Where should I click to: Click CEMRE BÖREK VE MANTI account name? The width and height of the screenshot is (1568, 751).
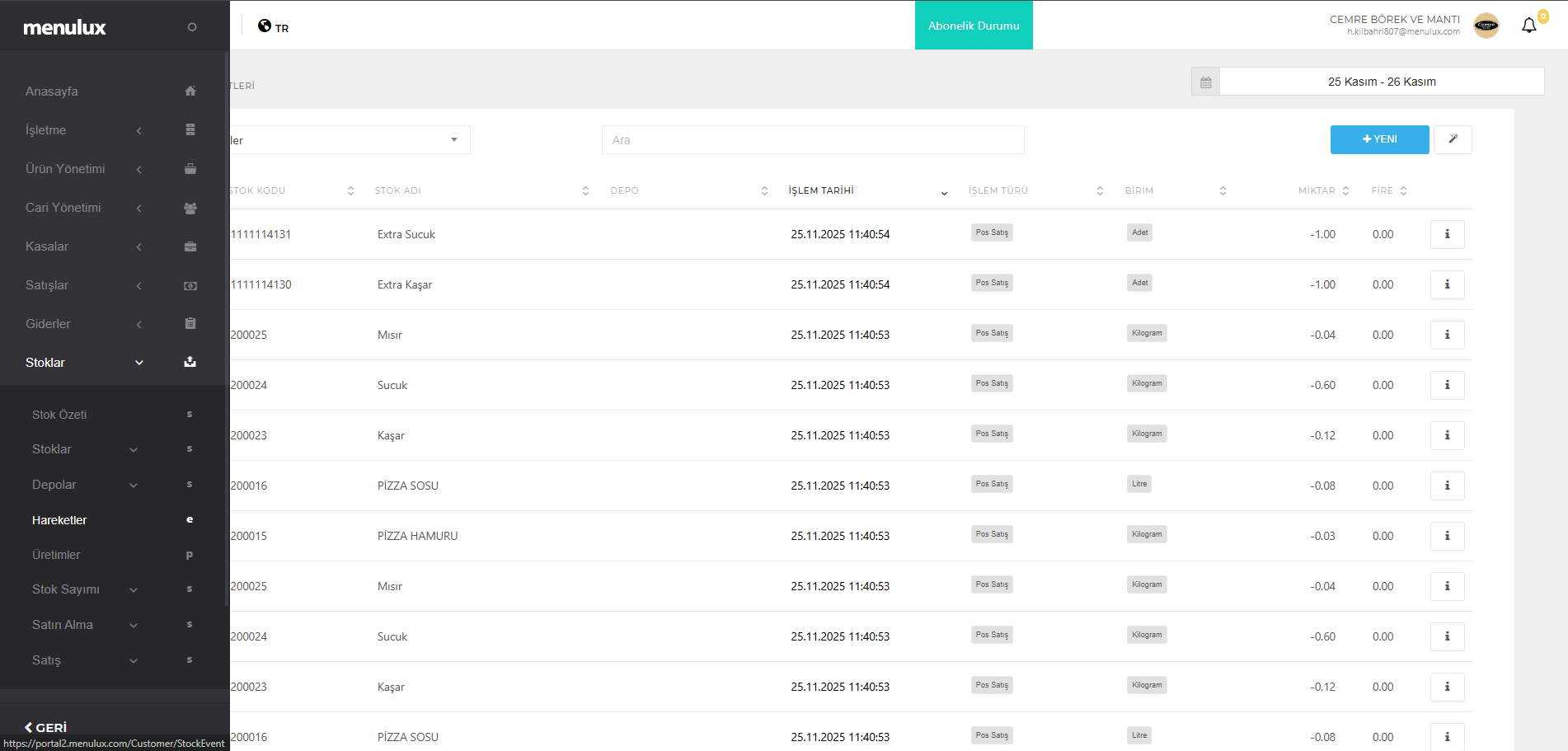[x=1395, y=19]
